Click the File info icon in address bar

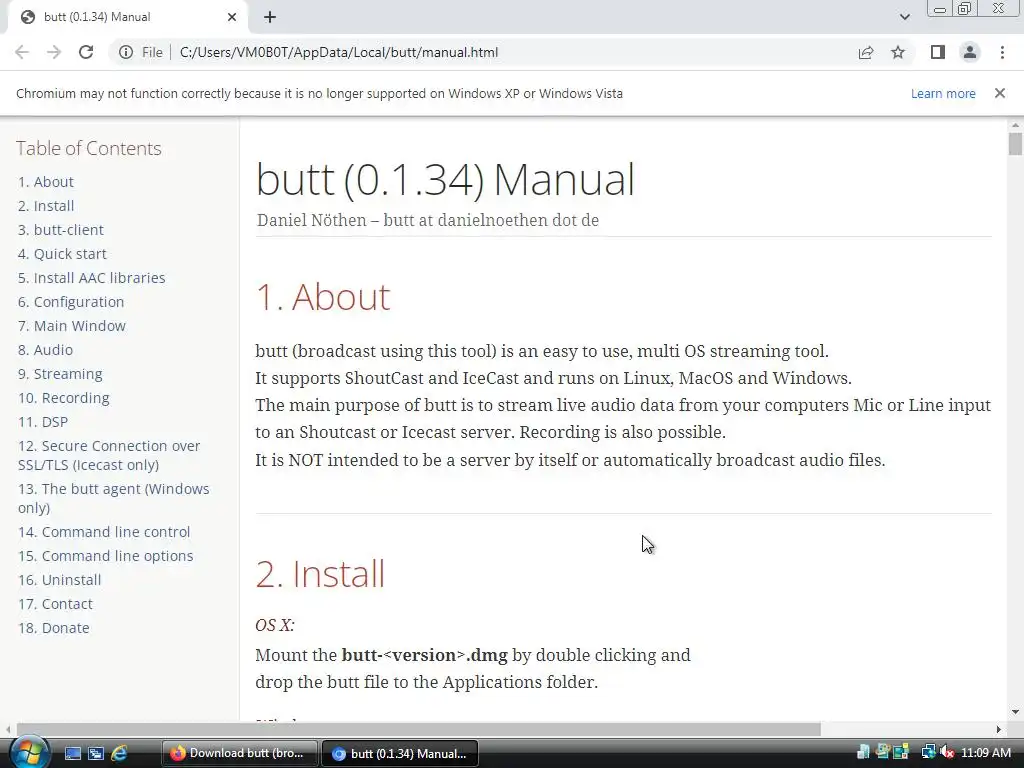click(126, 52)
